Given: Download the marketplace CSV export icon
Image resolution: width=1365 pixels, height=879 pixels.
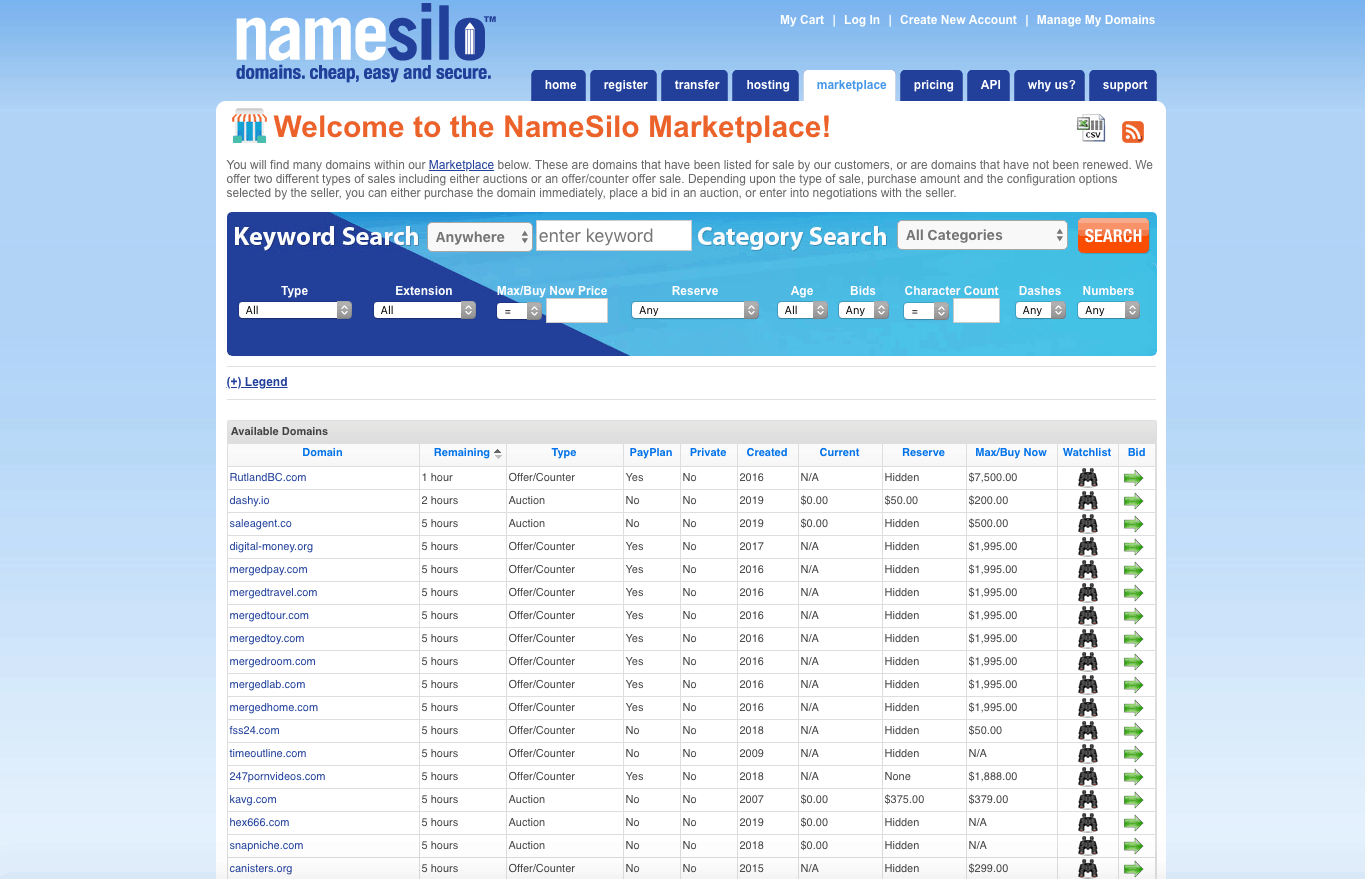Looking at the screenshot, I should (1090, 128).
